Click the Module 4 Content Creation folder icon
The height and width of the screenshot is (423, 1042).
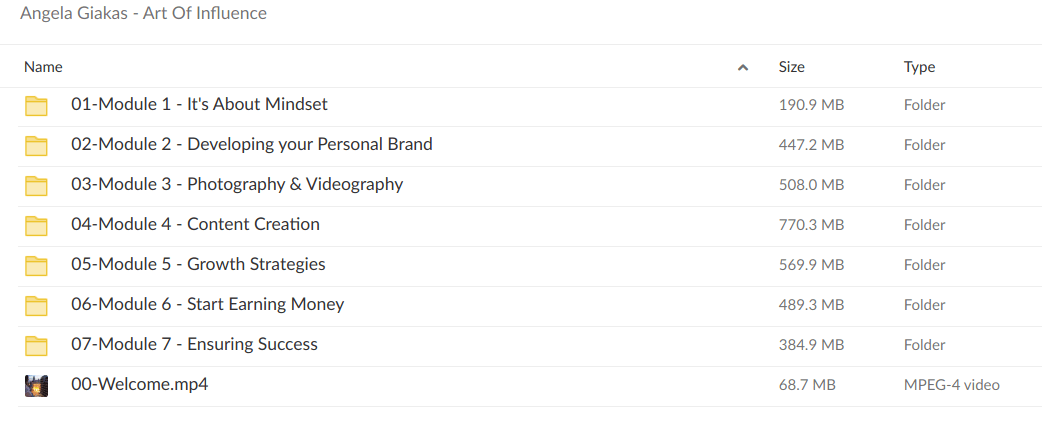point(37,225)
